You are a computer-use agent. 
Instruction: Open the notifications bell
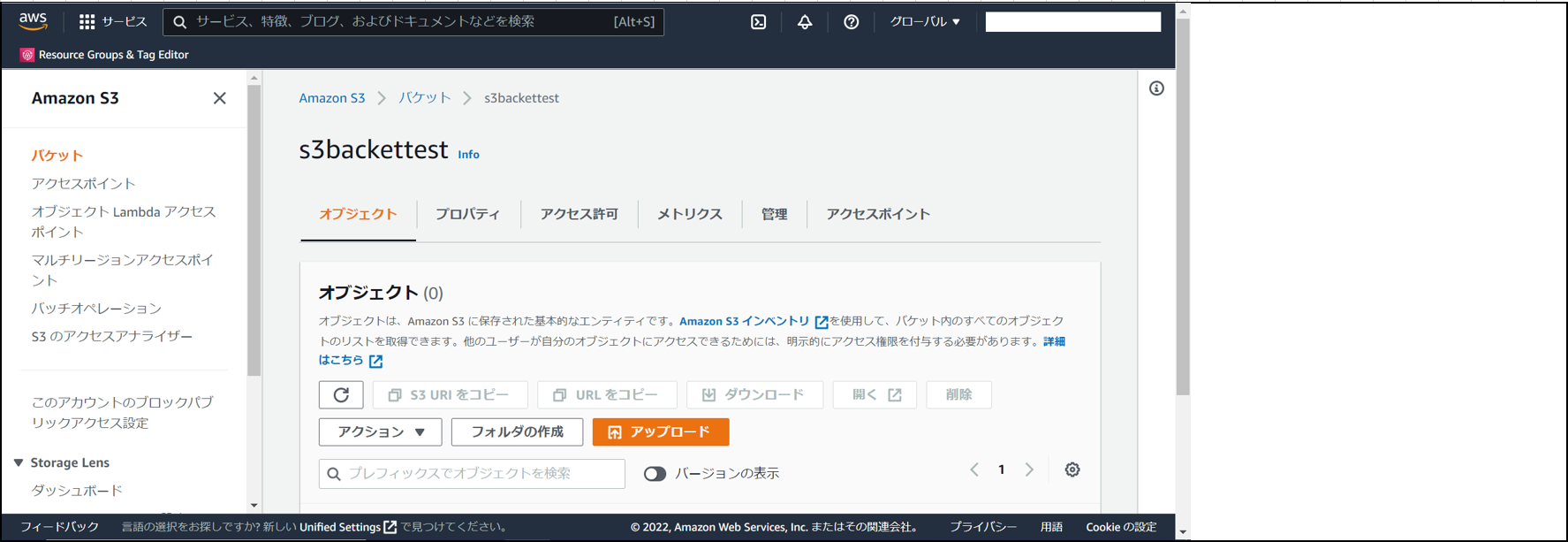(805, 22)
